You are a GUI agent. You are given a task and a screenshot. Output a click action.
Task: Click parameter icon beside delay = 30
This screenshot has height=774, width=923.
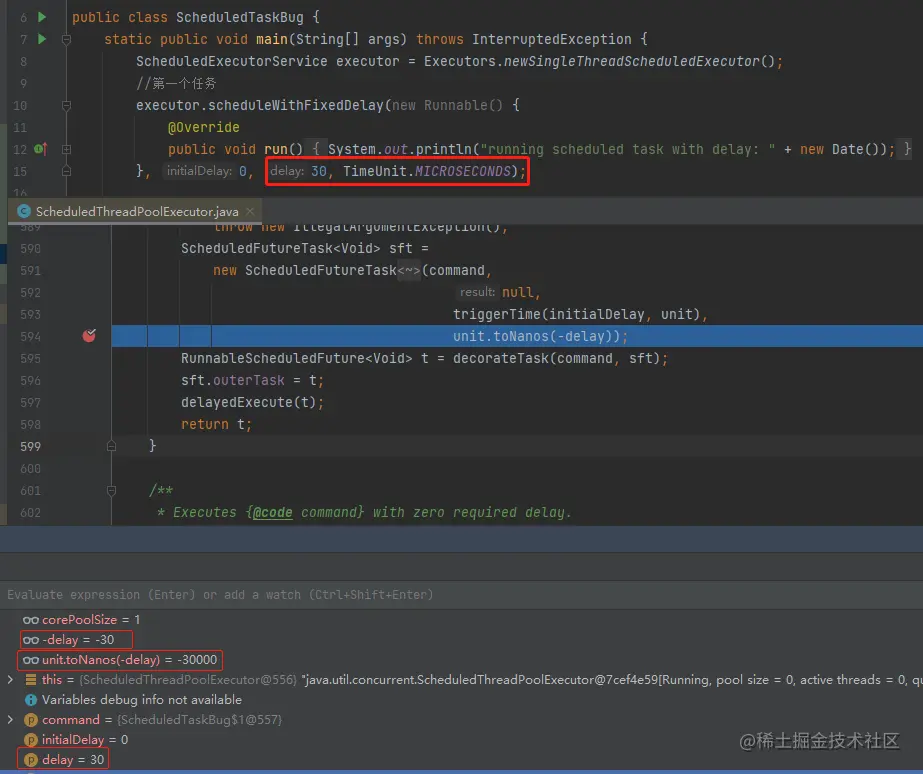[31, 760]
